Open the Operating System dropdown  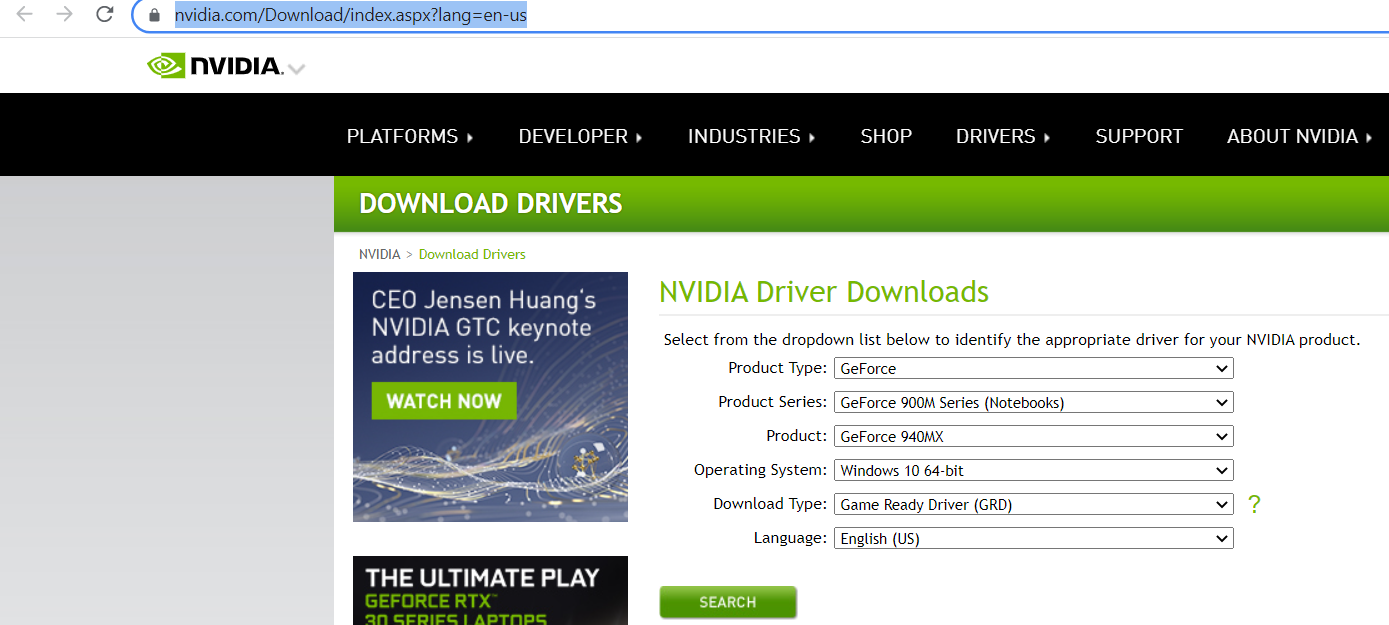coord(1034,471)
